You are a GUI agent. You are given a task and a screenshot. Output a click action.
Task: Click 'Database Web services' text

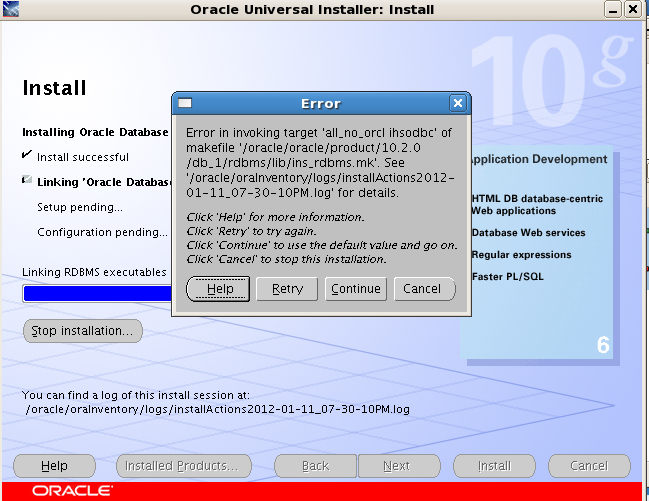point(528,233)
